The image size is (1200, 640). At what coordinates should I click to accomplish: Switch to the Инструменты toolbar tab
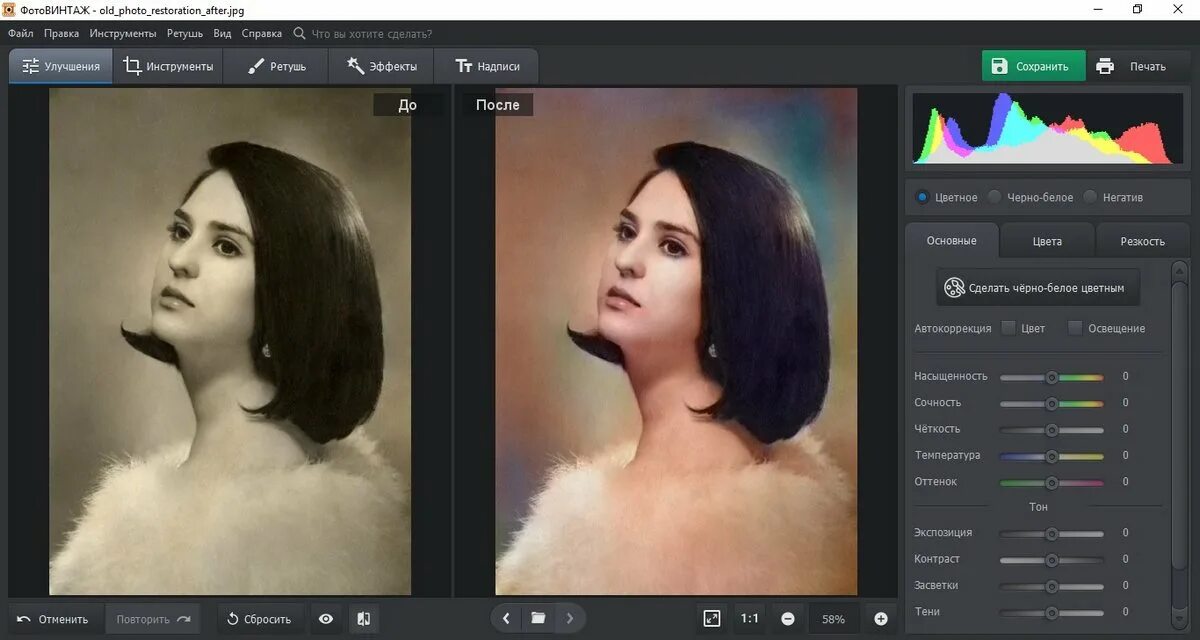168,66
